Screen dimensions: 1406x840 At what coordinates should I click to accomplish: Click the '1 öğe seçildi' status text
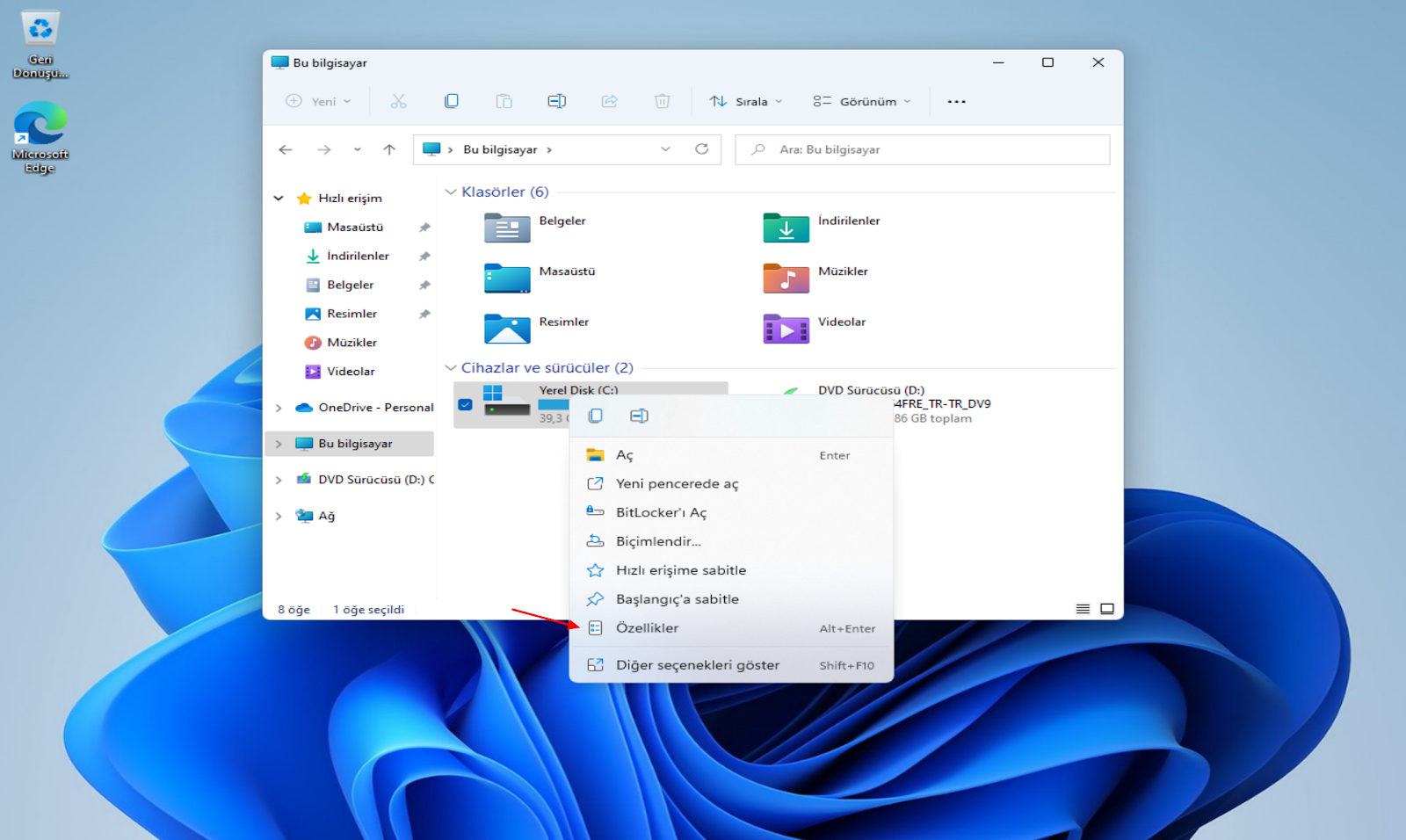[x=368, y=610]
